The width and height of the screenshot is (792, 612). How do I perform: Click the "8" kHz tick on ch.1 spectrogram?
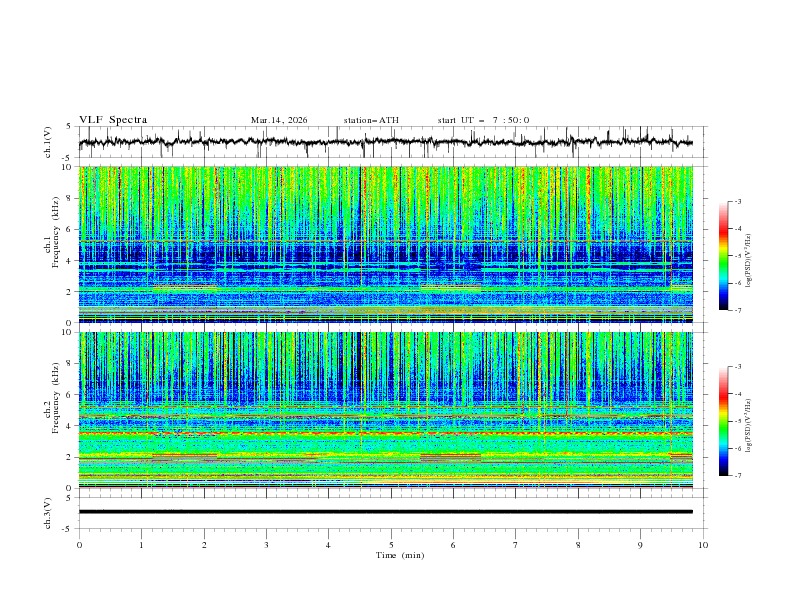coord(70,198)
